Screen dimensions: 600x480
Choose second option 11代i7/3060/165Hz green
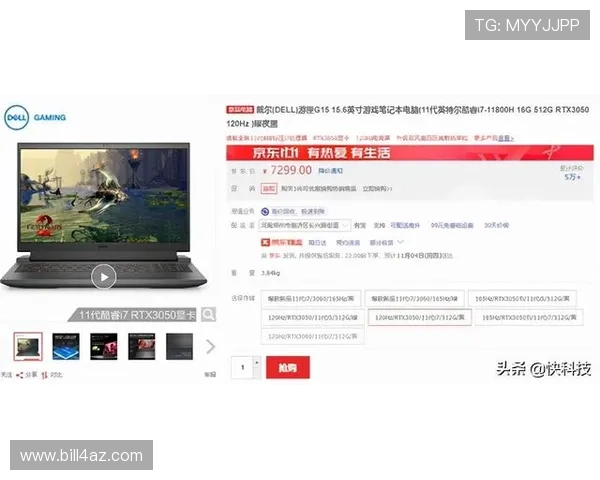tap(414, 298)
